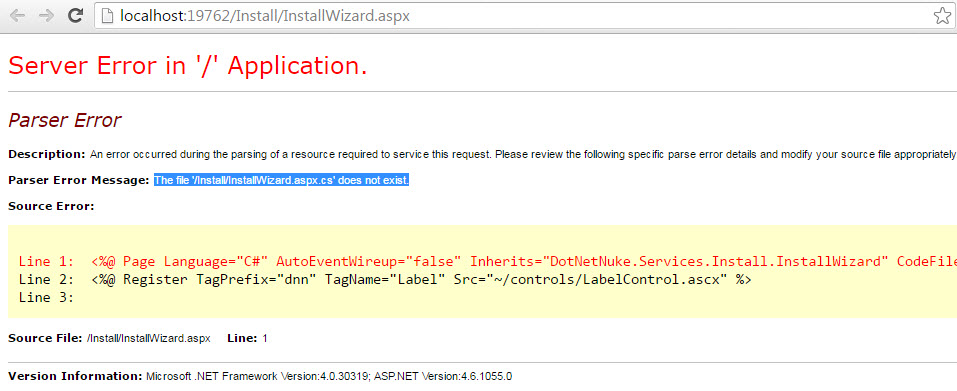This screenshot has width=957, height=391.
Task: Click the empty 'Line 3:' row
Action: coord(46,298)
